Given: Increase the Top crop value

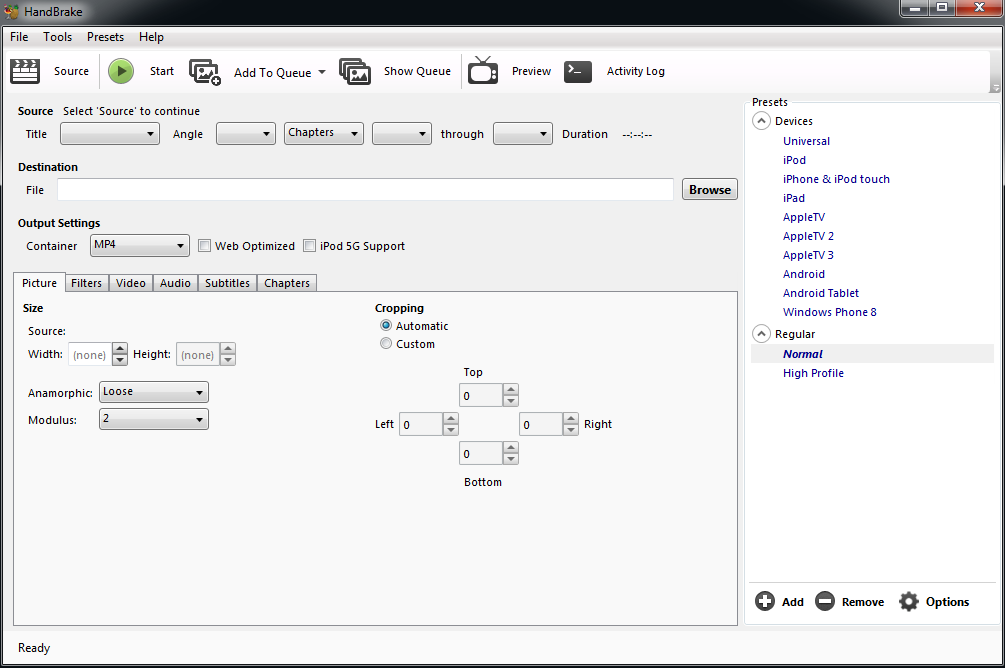Looking at the screenshot, I should [x=511, y=389].
